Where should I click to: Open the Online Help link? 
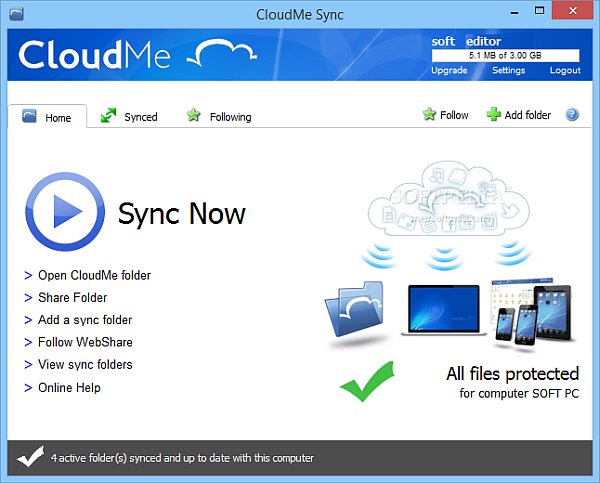[69, 388]
